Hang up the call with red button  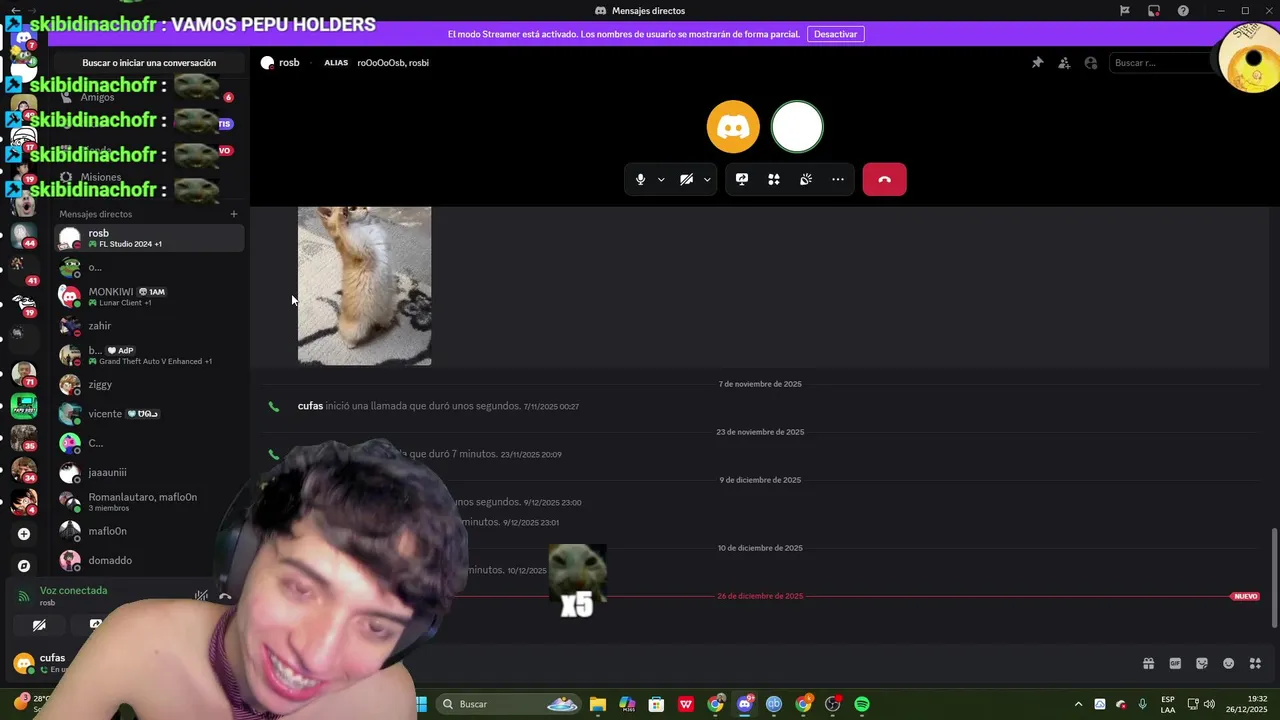pos(885,180)
